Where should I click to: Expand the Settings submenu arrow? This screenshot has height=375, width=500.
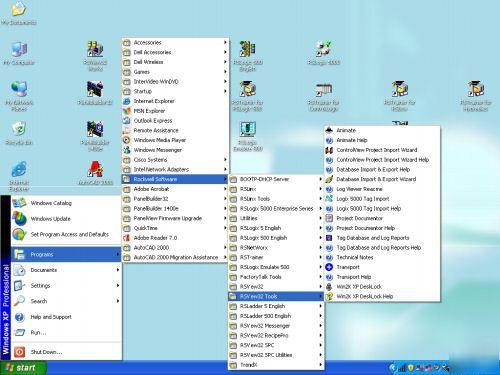(x=118, y=285)
